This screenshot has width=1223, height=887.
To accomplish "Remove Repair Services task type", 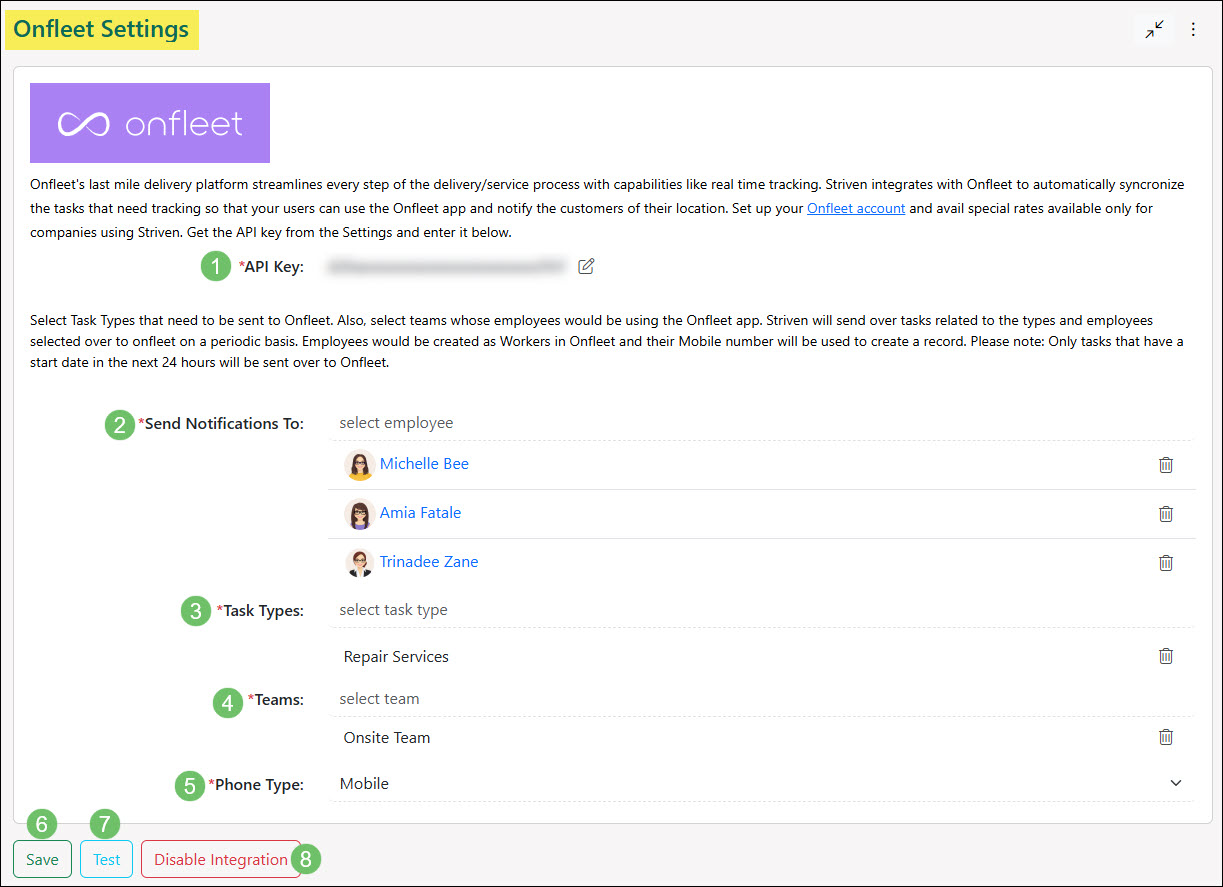I will tap(1165, 656).
